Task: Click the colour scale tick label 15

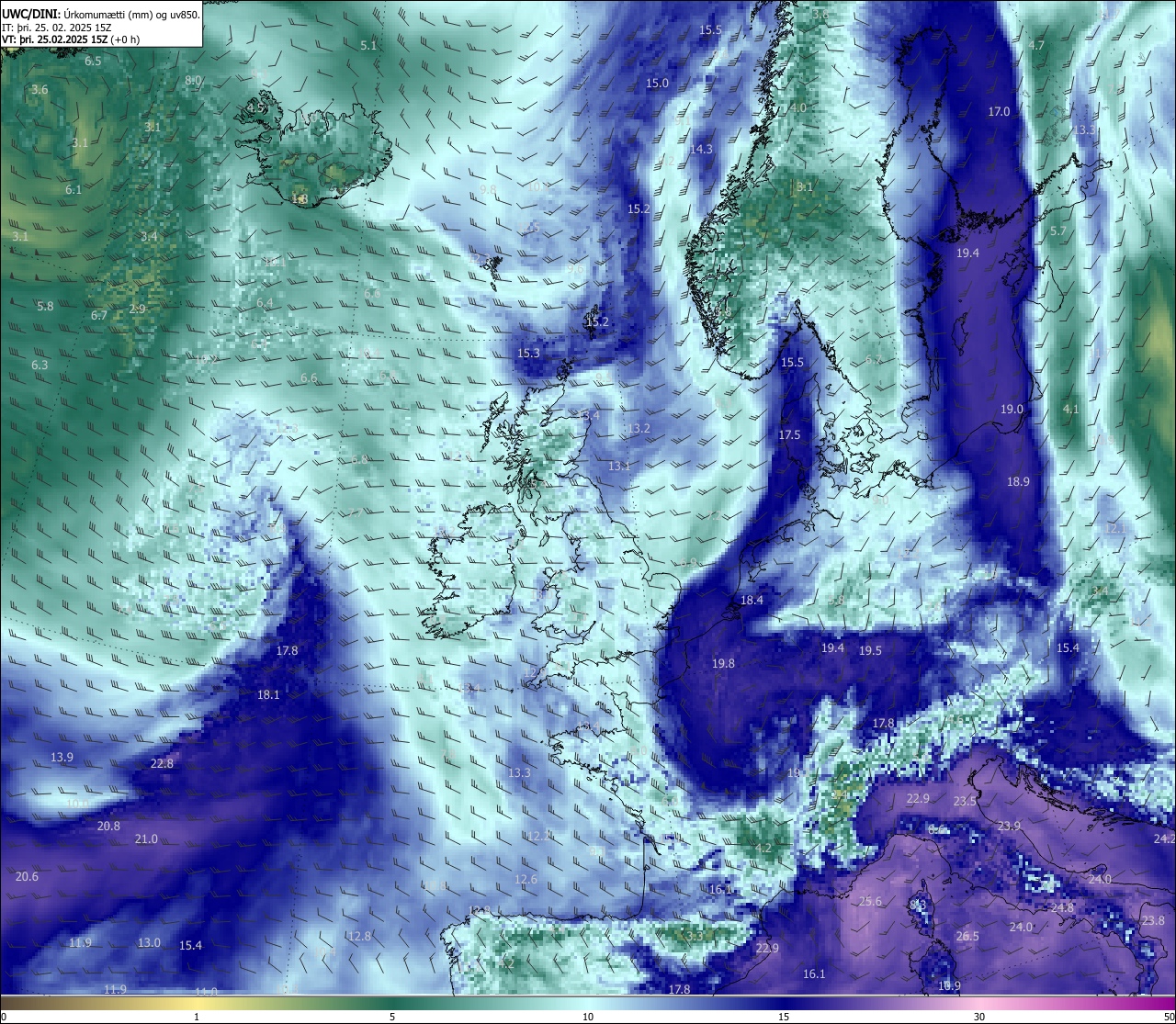Action: [784, 1017]
